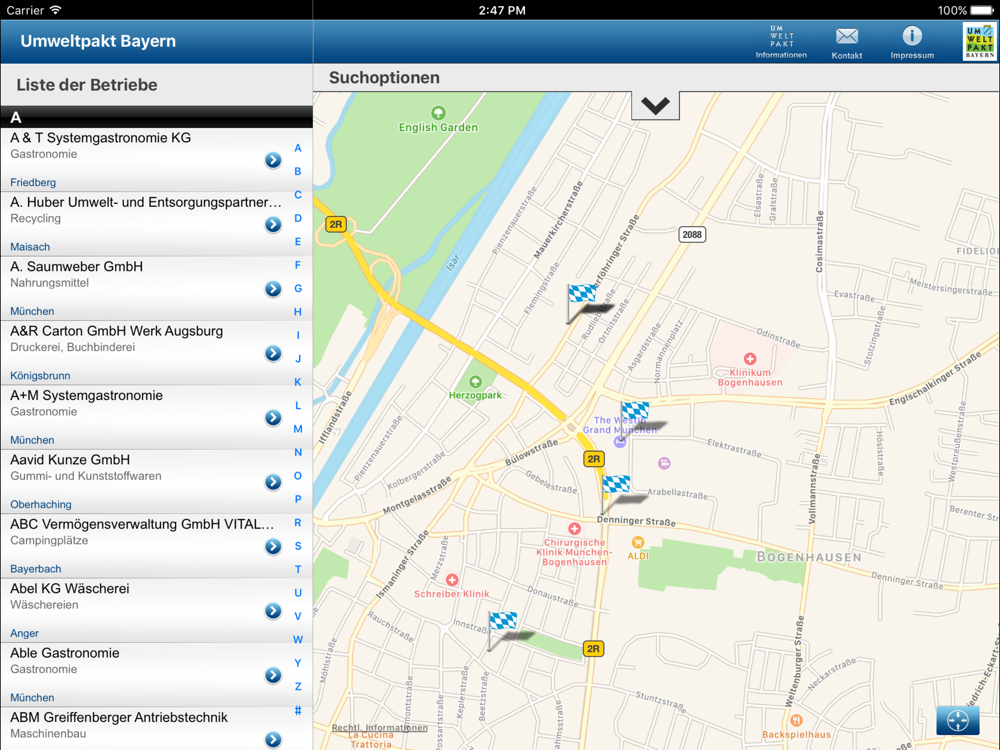Jump to letter G in index

298,288
